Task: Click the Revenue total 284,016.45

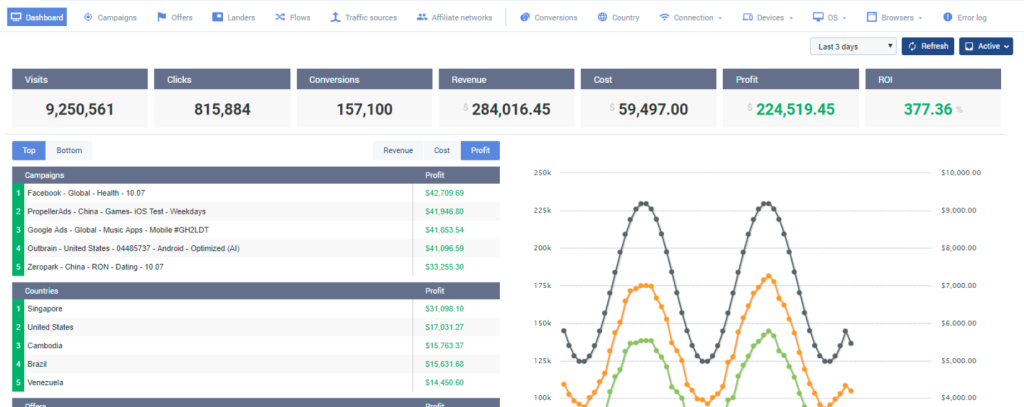Action: coord(511,109)
